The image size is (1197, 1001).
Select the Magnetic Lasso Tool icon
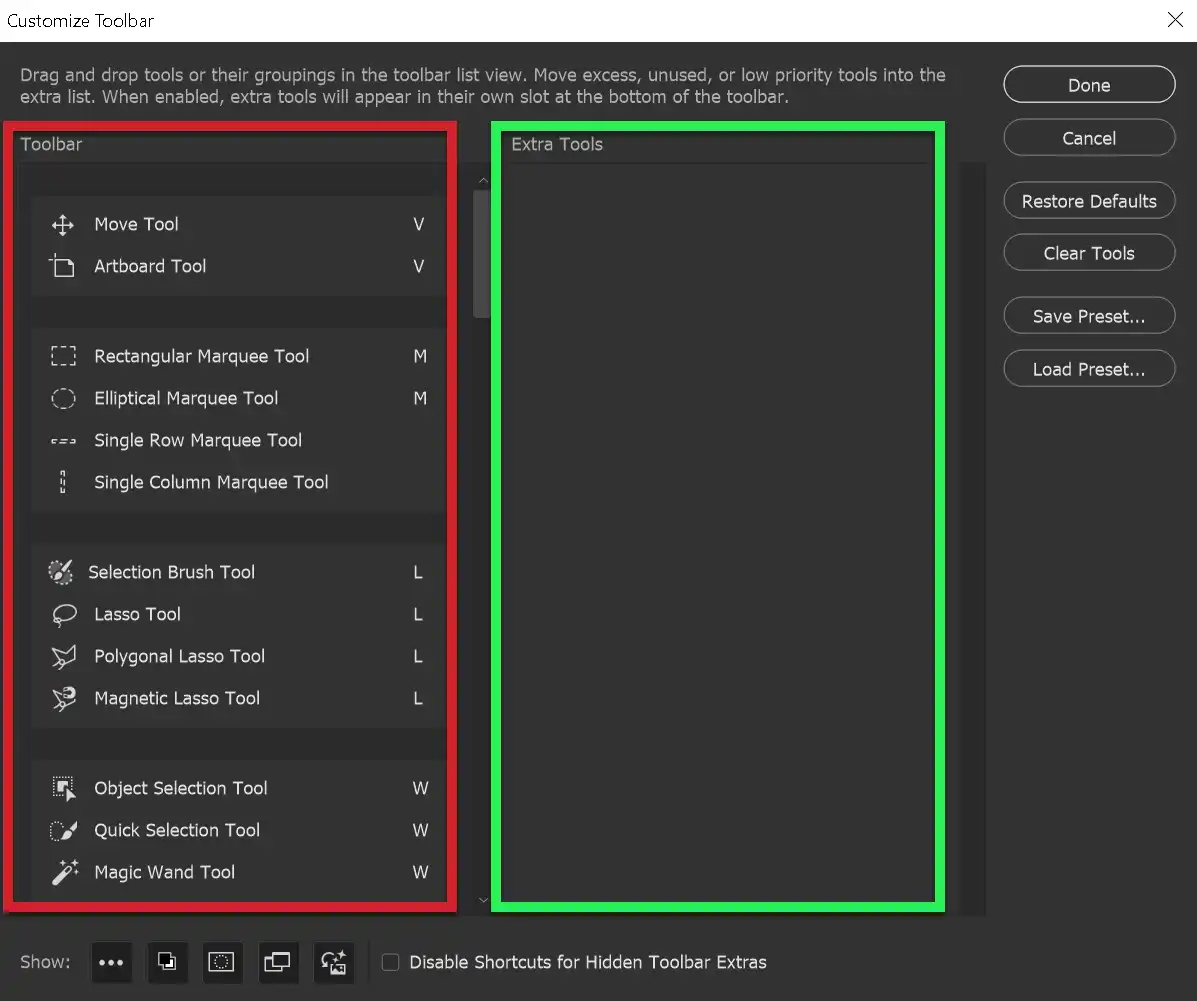[63, 698]
